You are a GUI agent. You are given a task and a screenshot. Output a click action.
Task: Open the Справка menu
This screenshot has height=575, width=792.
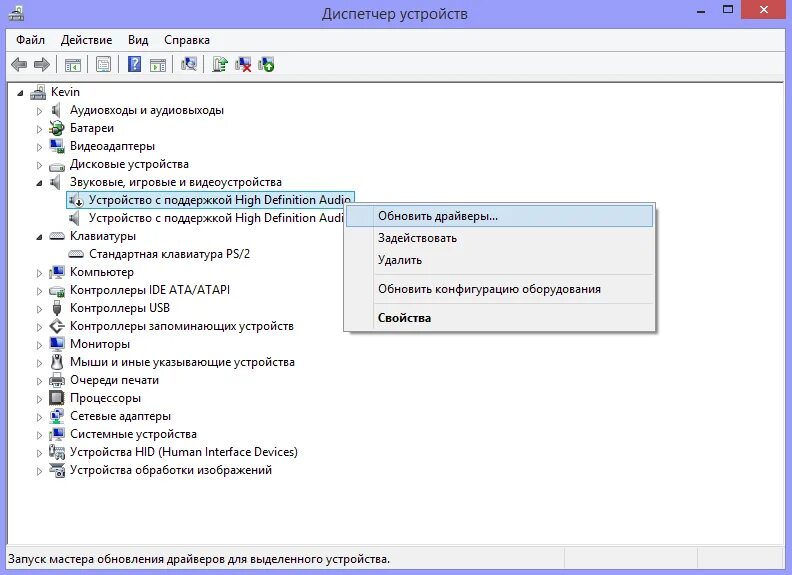[187, 40]
